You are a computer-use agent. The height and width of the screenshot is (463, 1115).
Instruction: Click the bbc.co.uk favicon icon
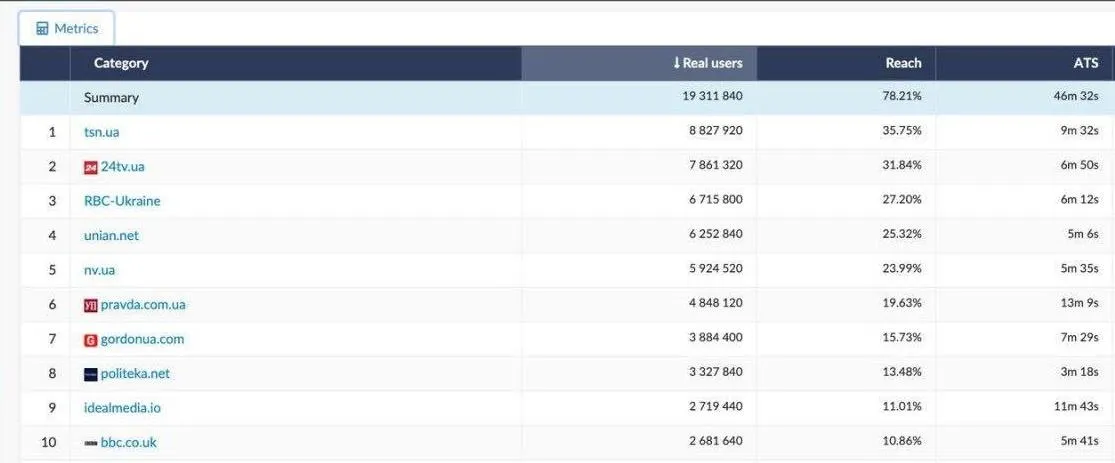(91, 443)
